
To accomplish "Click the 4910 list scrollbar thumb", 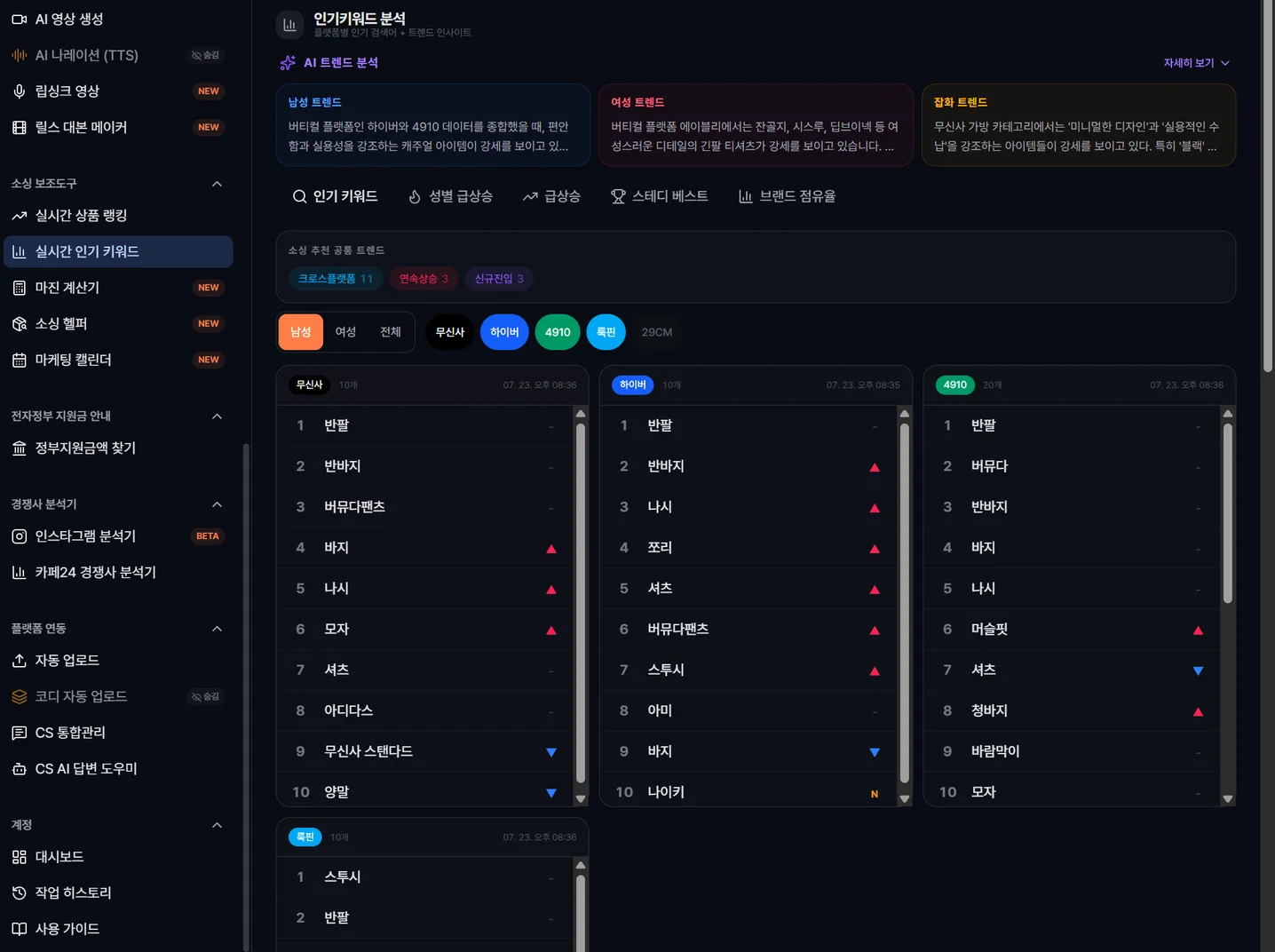I will [1228, 514].
